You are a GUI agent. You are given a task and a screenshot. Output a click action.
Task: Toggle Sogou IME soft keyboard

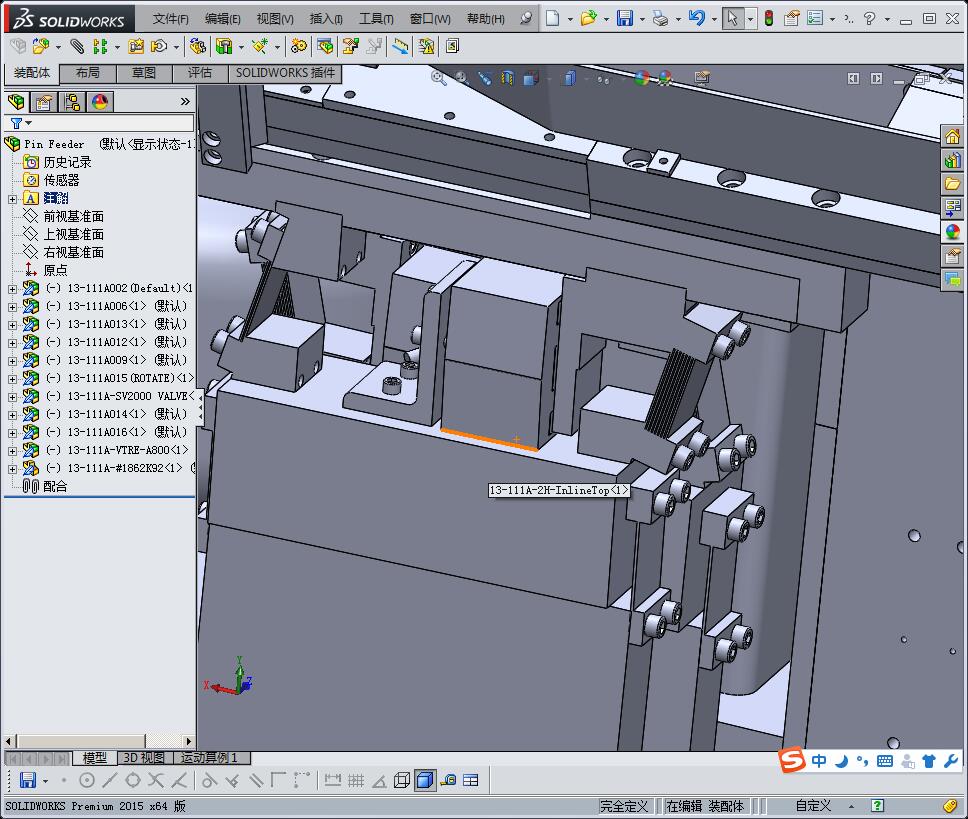[x=885, y=761]
